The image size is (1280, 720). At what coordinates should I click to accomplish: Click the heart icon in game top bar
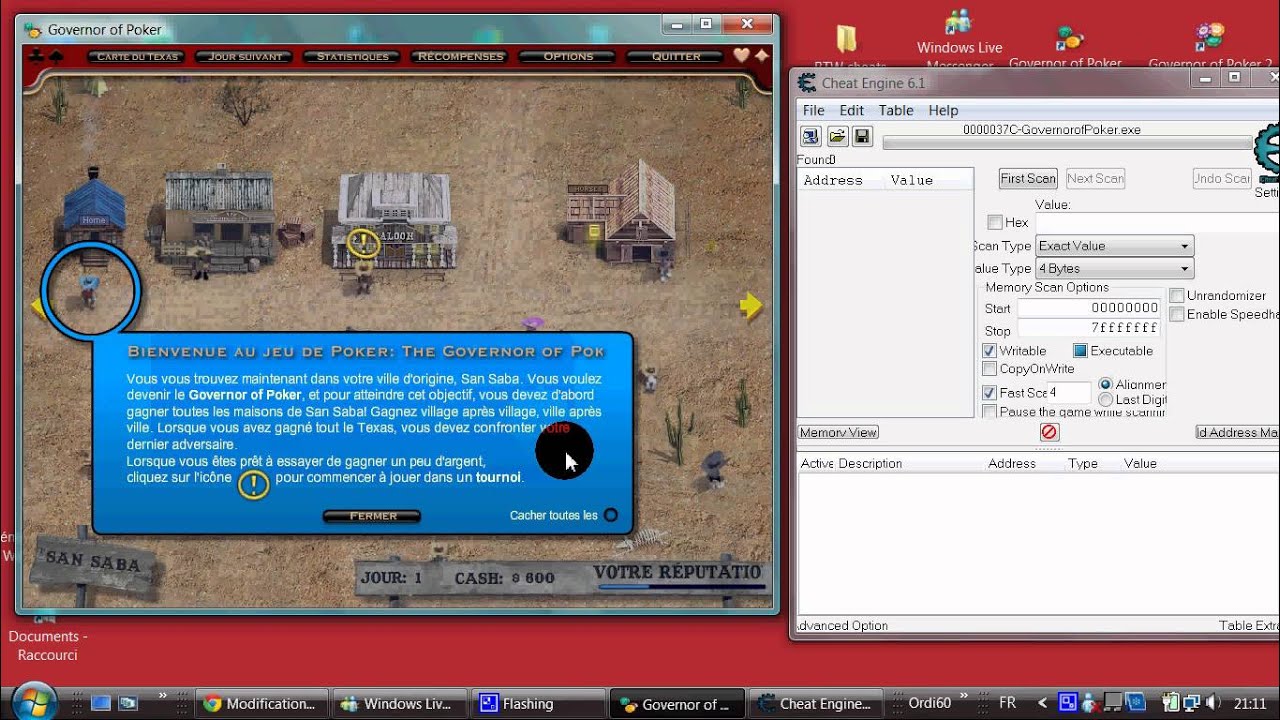(x=741, y=56)
